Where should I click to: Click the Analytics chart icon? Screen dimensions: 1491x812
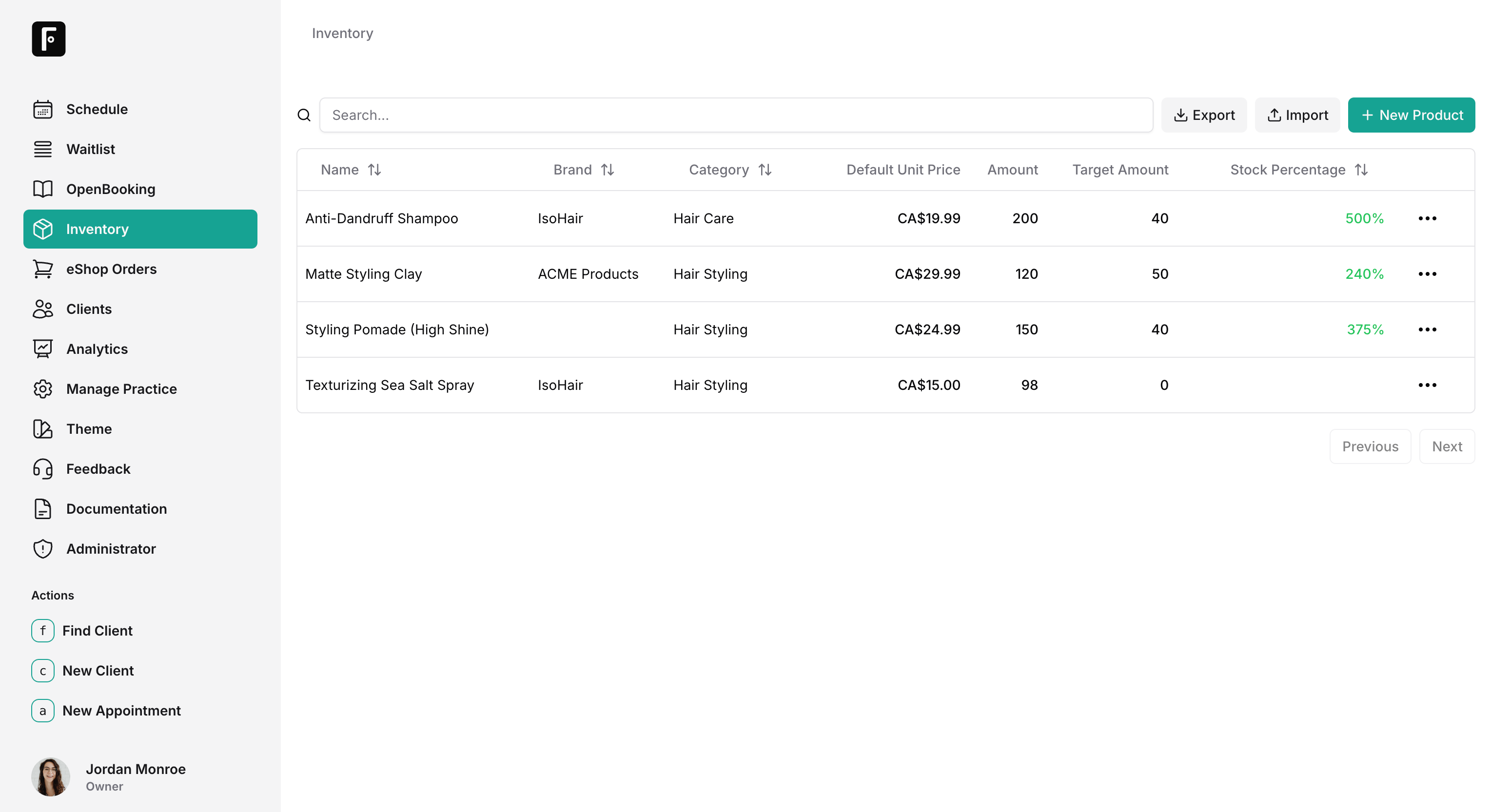tap(43, 349)
